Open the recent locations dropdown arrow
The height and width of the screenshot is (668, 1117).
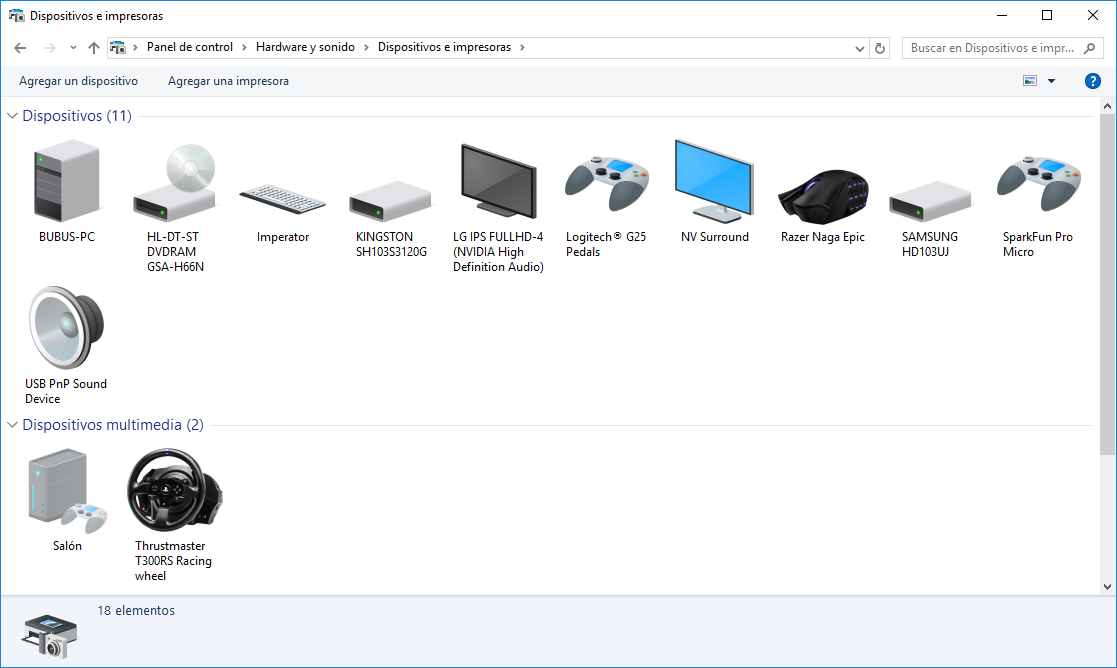(x=73, y=48)
